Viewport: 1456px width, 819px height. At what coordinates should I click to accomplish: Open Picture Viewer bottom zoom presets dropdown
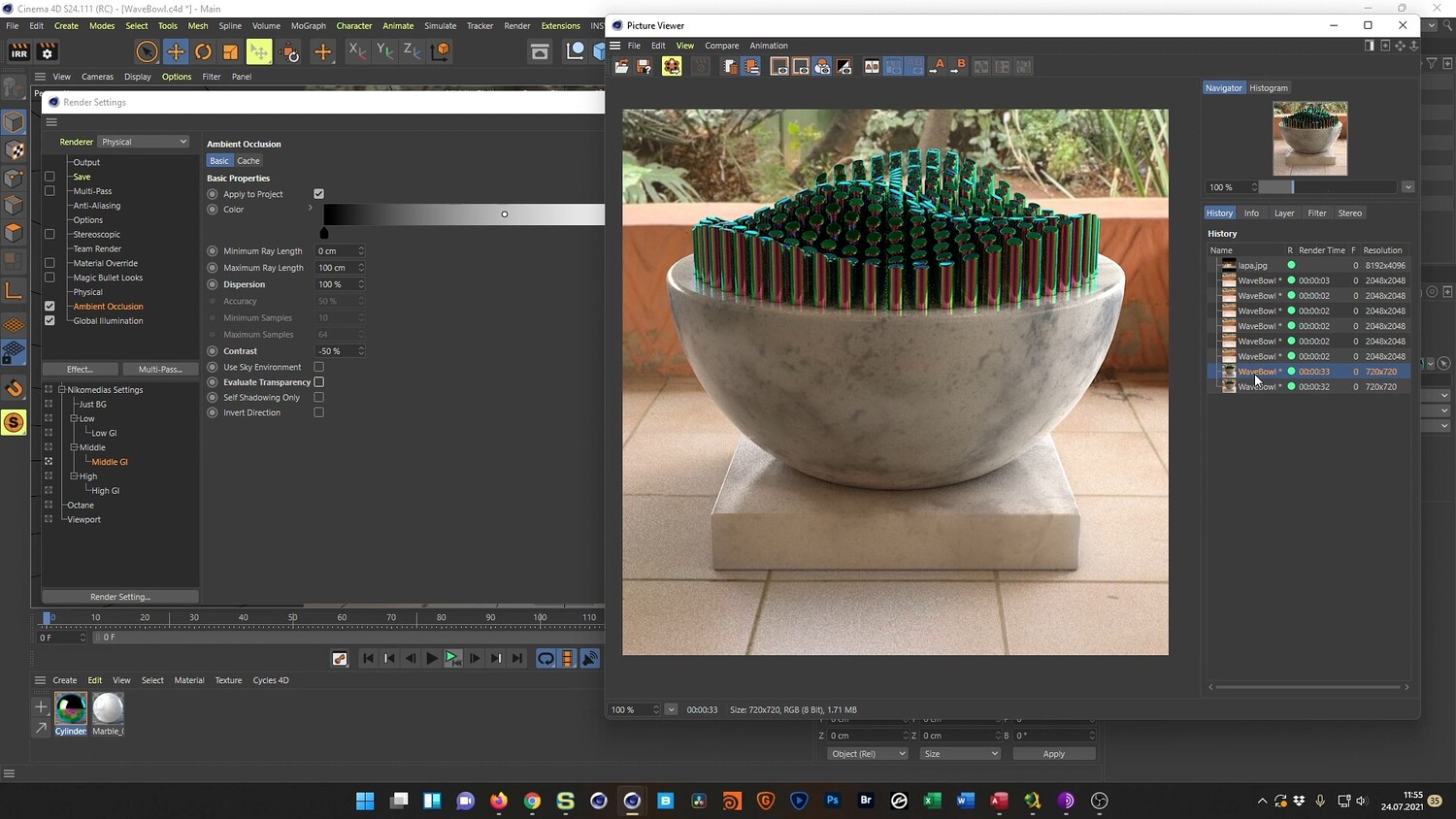coord(671,709)
